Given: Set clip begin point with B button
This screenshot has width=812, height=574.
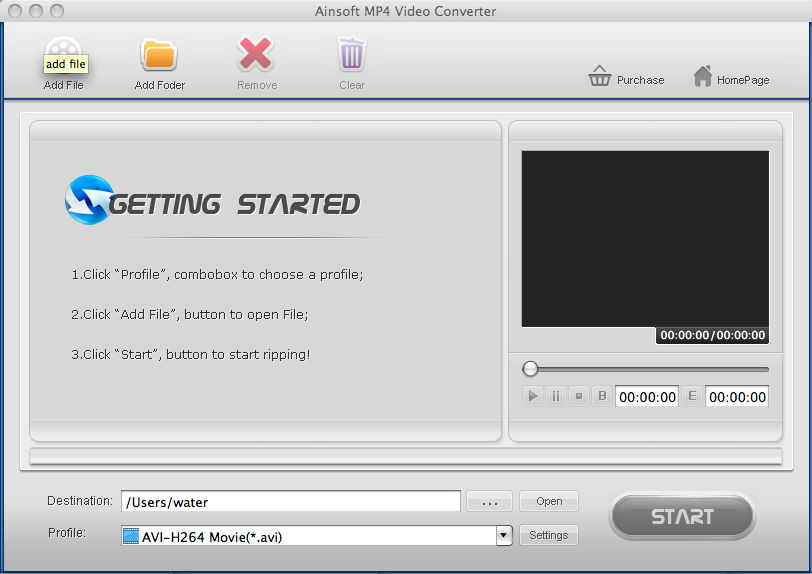Looking at the screenshot, I should tap(602, 396).
